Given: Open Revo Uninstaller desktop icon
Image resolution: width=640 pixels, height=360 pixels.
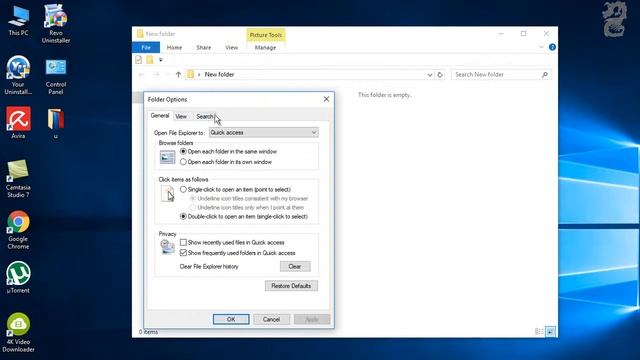Looking at the screenshot, I should pyautogui.click(x=56, y=23).
